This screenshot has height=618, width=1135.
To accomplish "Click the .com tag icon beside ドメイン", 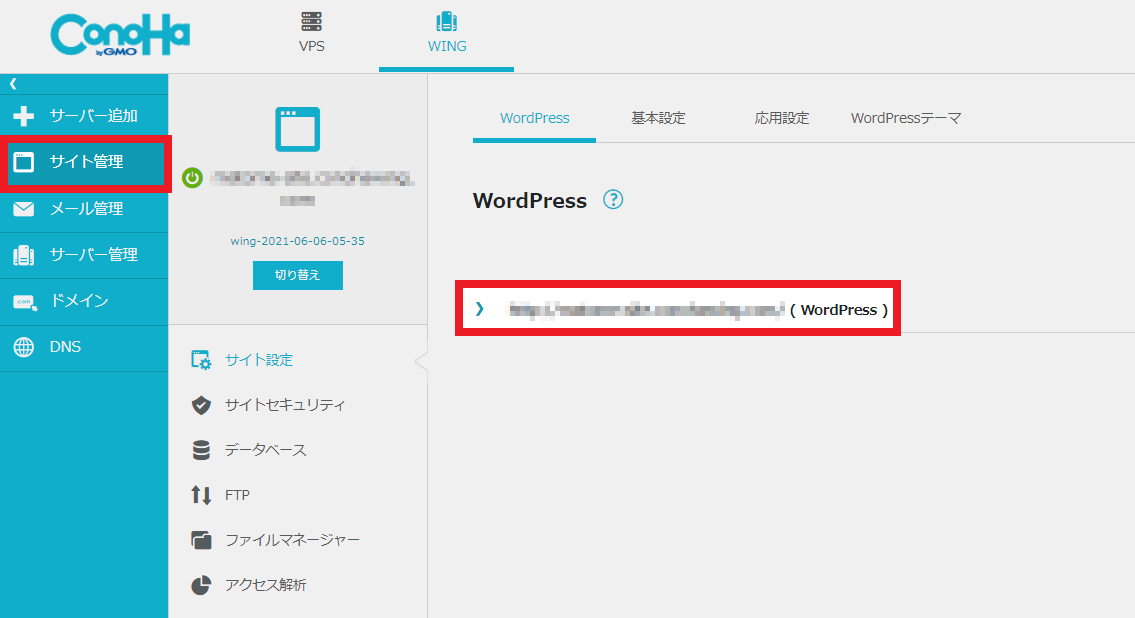I will pos(25,302).
